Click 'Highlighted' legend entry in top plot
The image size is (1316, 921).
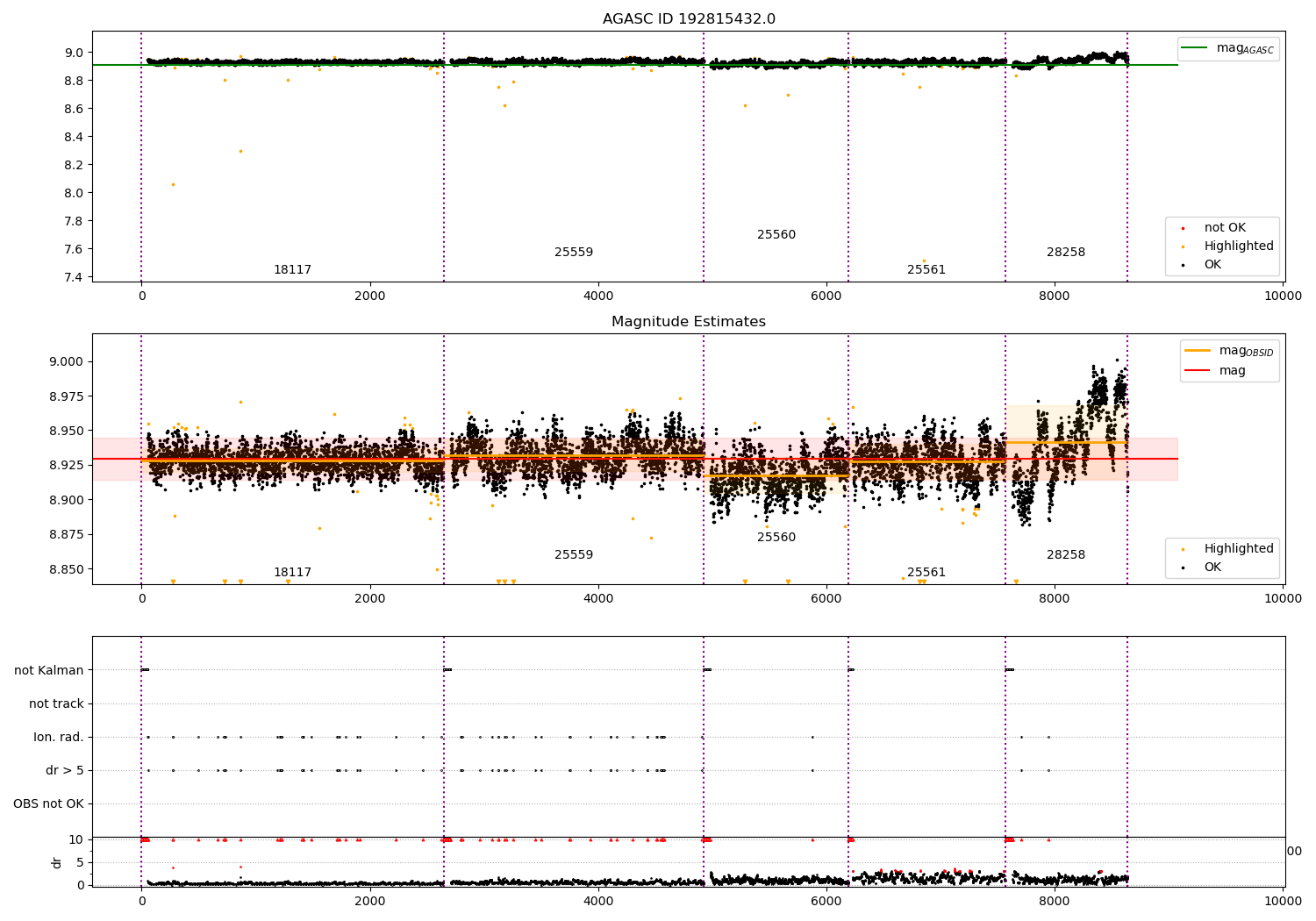1227,246
